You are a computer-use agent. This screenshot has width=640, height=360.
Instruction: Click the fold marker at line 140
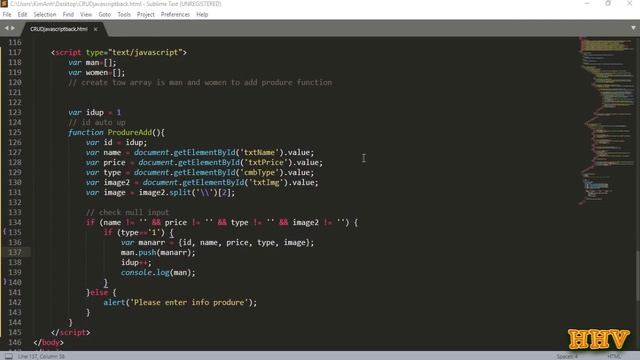click(x=4, y=282)
